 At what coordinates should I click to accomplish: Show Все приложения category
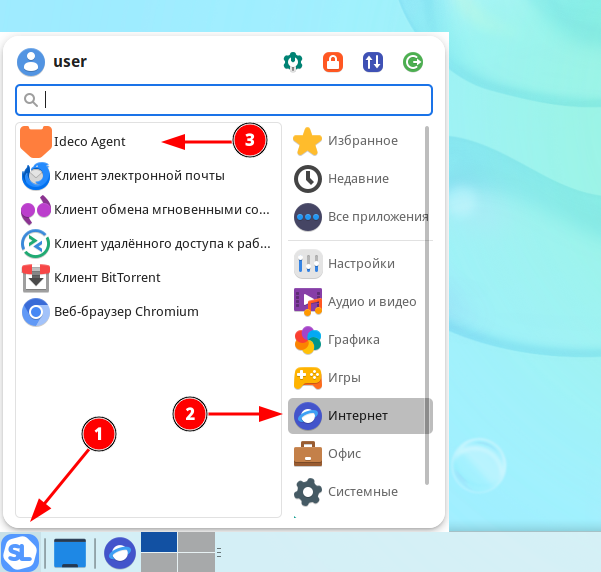(x=377, y=217)
